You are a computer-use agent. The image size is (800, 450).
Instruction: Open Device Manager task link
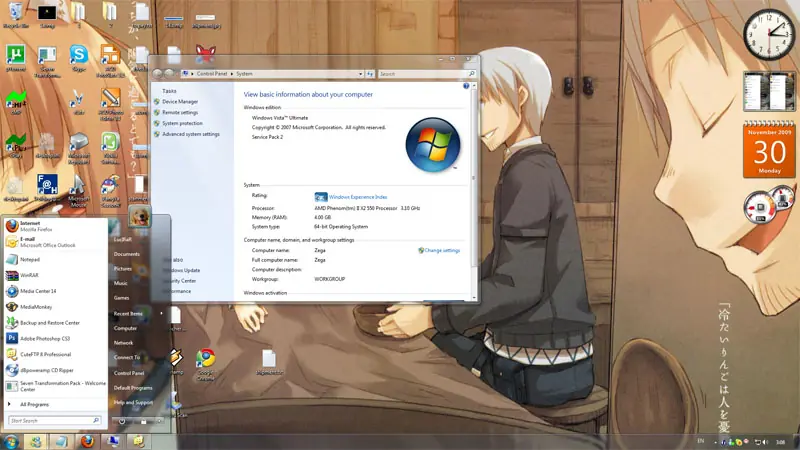pos(180,102)
